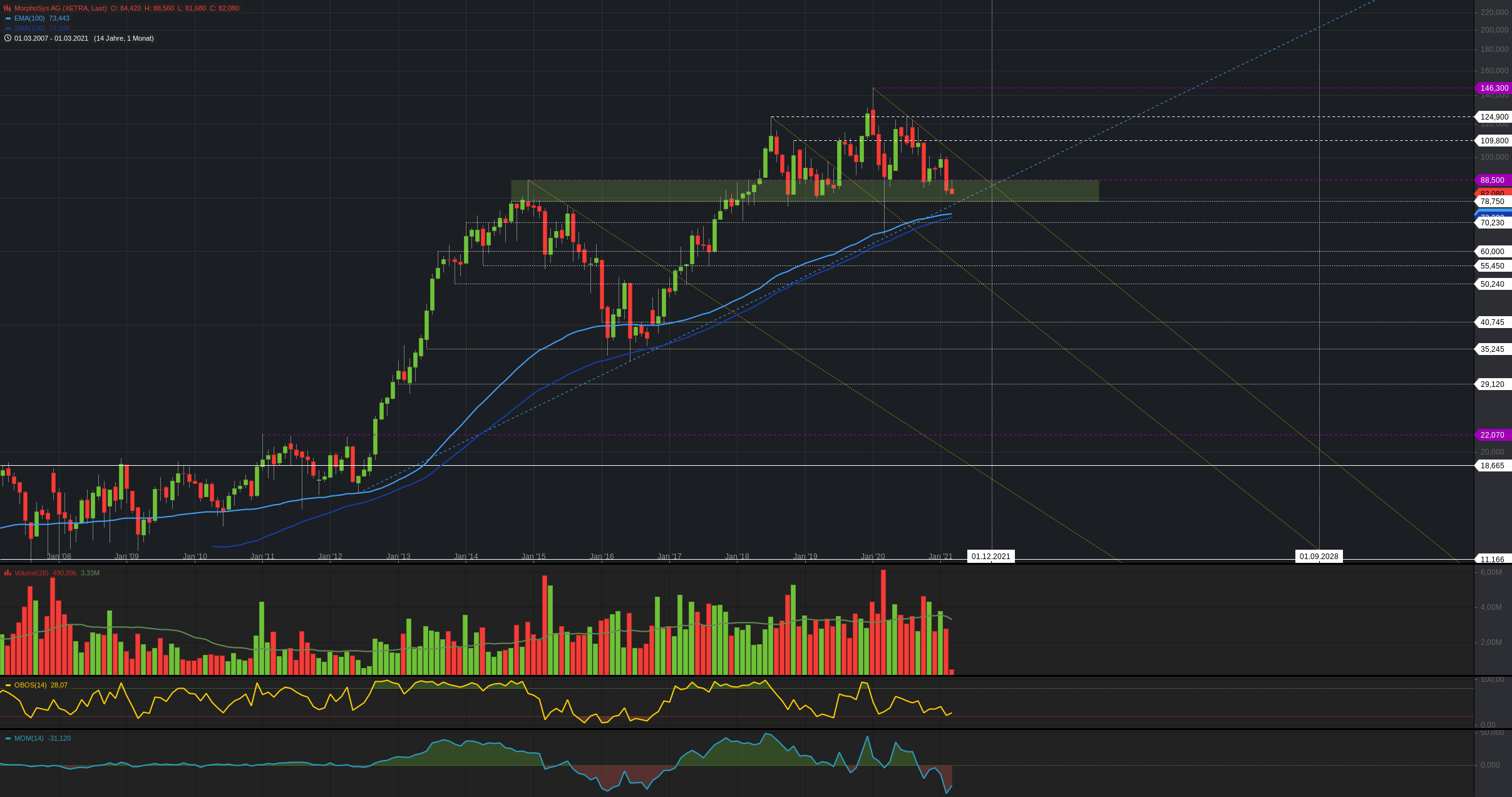Click the yellow OBOS(14) legend marker
This screenshot has height=797, width=1512.
[8, 686]
